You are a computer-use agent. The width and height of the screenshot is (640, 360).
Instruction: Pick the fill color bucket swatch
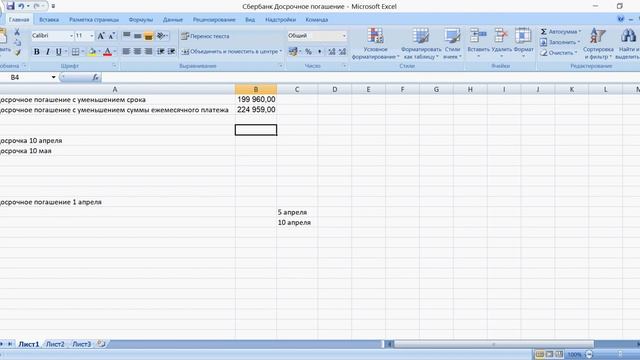(x=92, y=52)
